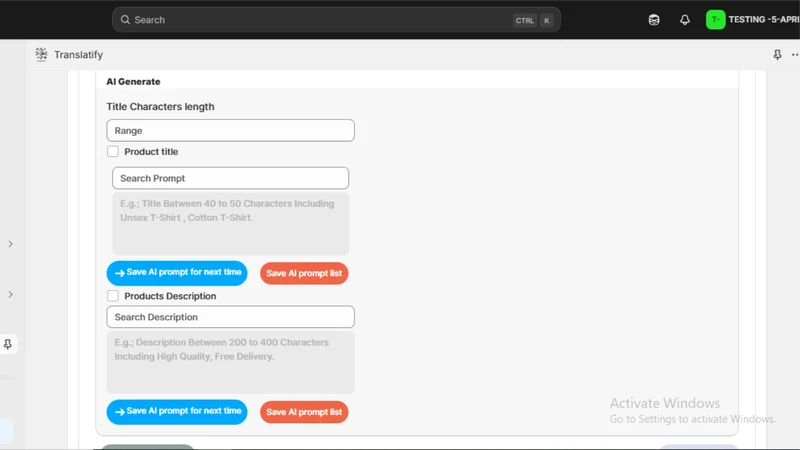The height and width of the screenshot is (450, 800).
Task: Click the Translatify app logo icon
Action: coord(41,54)
